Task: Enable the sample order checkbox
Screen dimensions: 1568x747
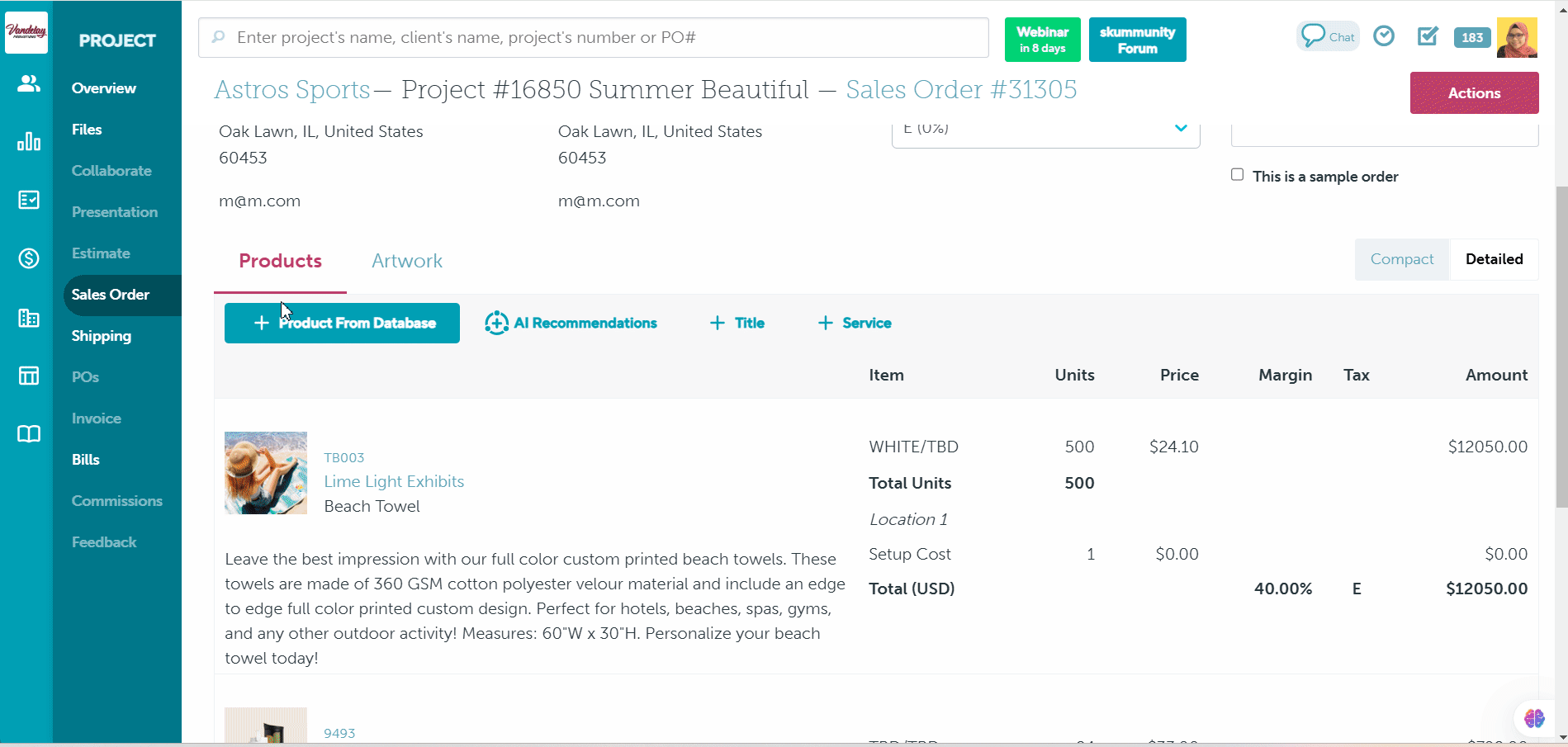Action: click(x=1237, y=175)
